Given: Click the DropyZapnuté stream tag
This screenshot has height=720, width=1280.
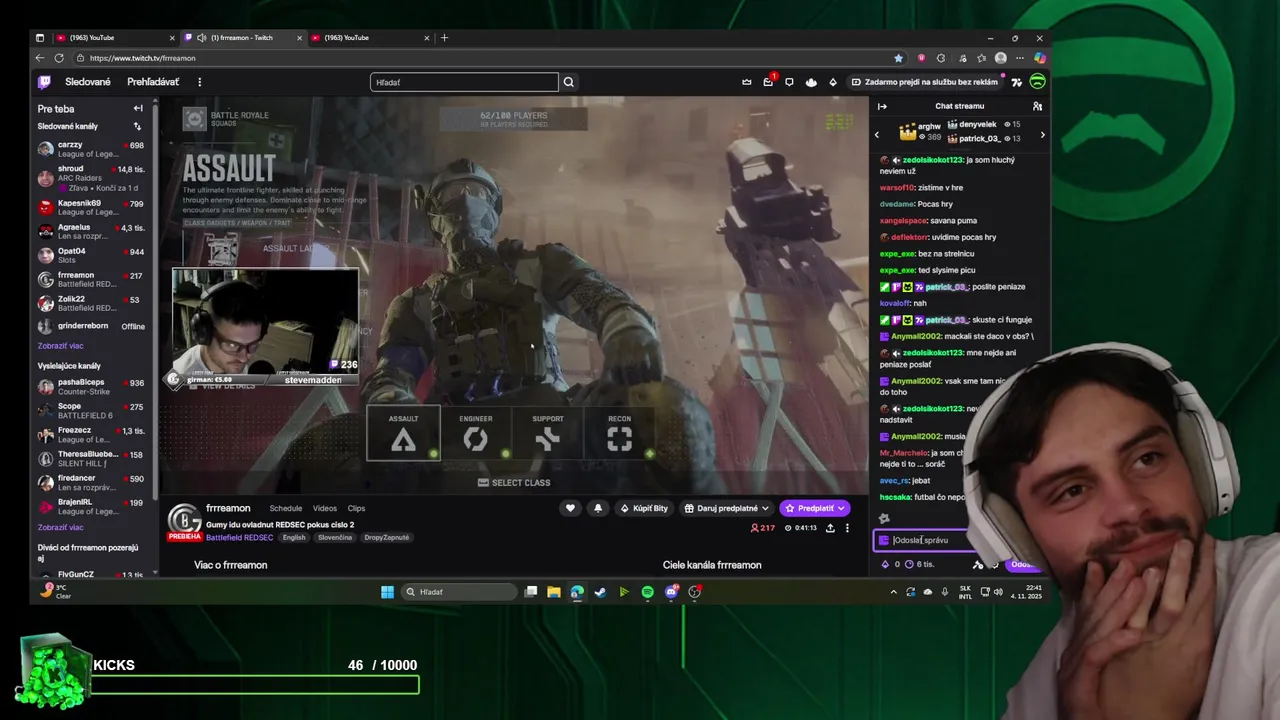Looking at the screenshot, I should coord(386,537).
